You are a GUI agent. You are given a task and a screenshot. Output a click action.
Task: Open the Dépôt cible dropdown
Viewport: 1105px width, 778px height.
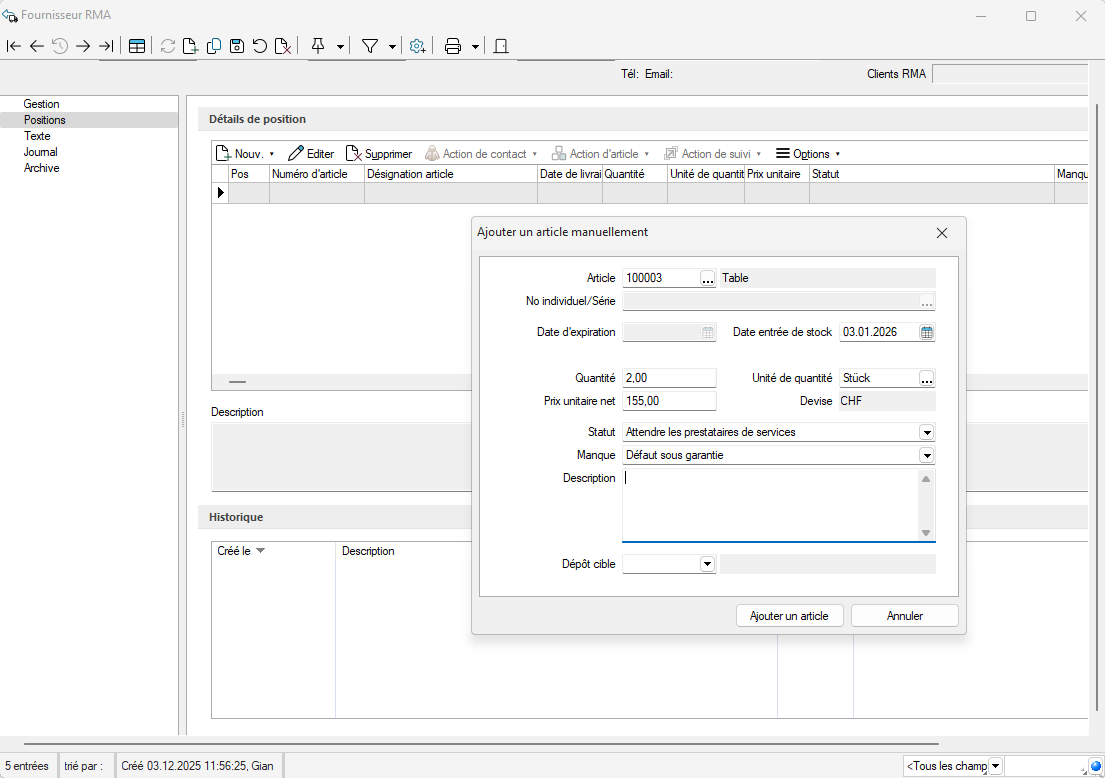click(x=707, y=564)
